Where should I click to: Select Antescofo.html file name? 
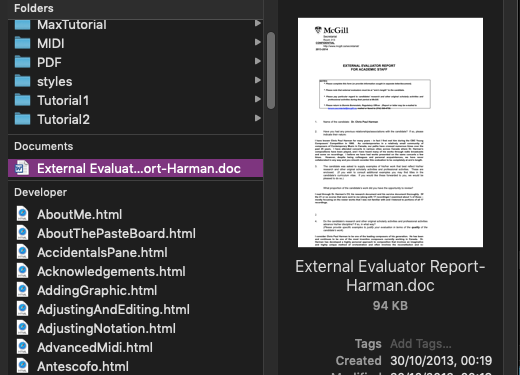click(x=83, y=366)
